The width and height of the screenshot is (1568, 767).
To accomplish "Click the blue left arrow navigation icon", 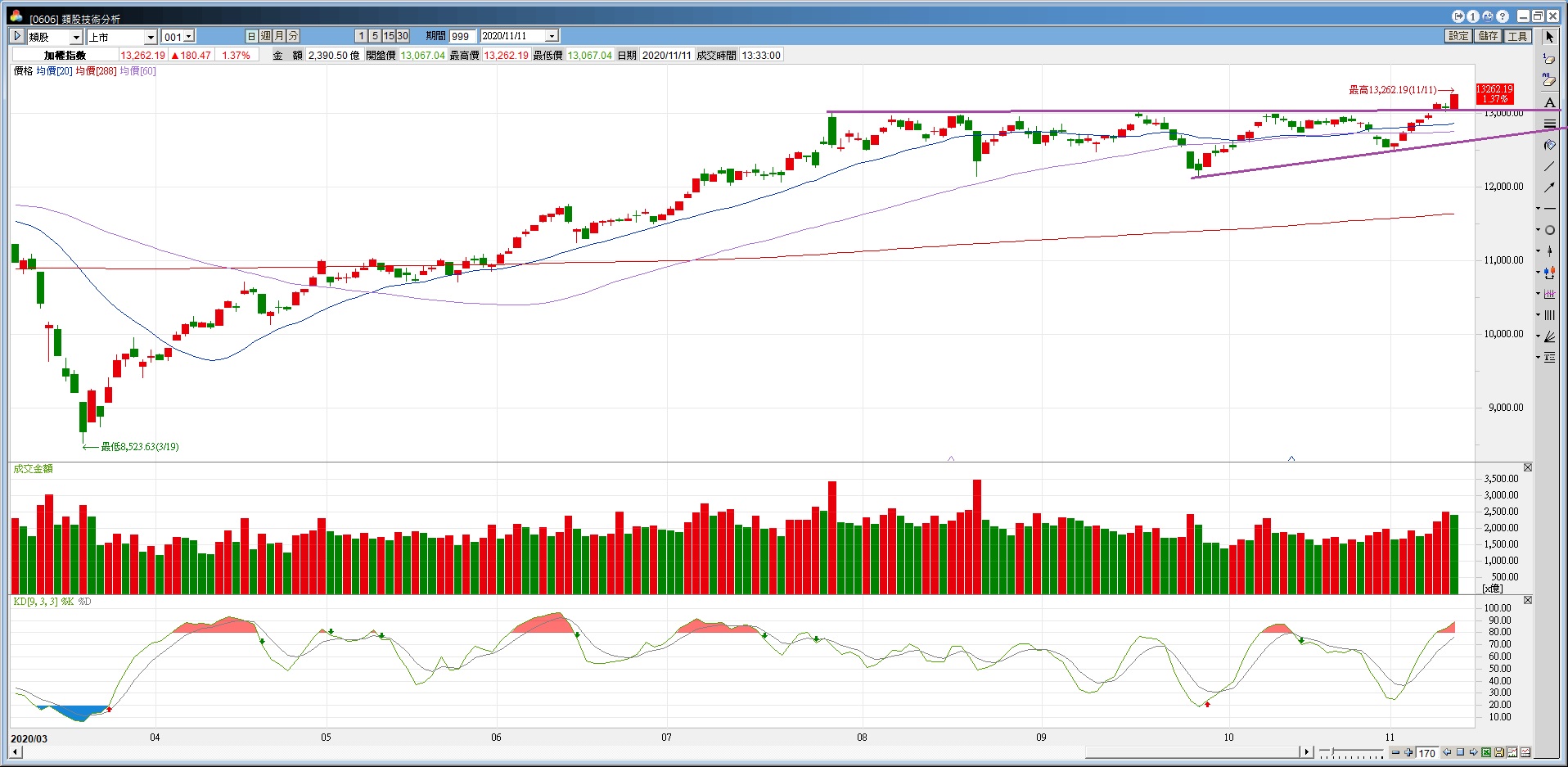I will click(x=1447, y=752).
